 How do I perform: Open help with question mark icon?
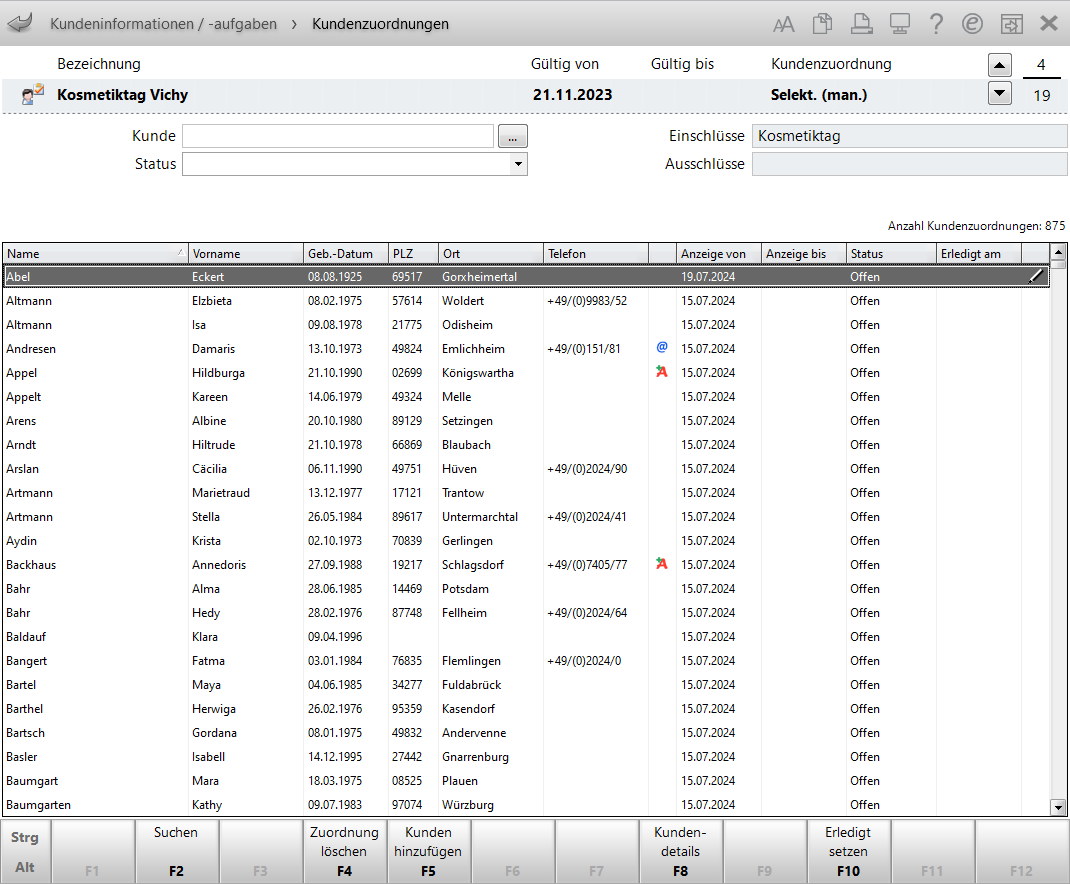(936, 24)
